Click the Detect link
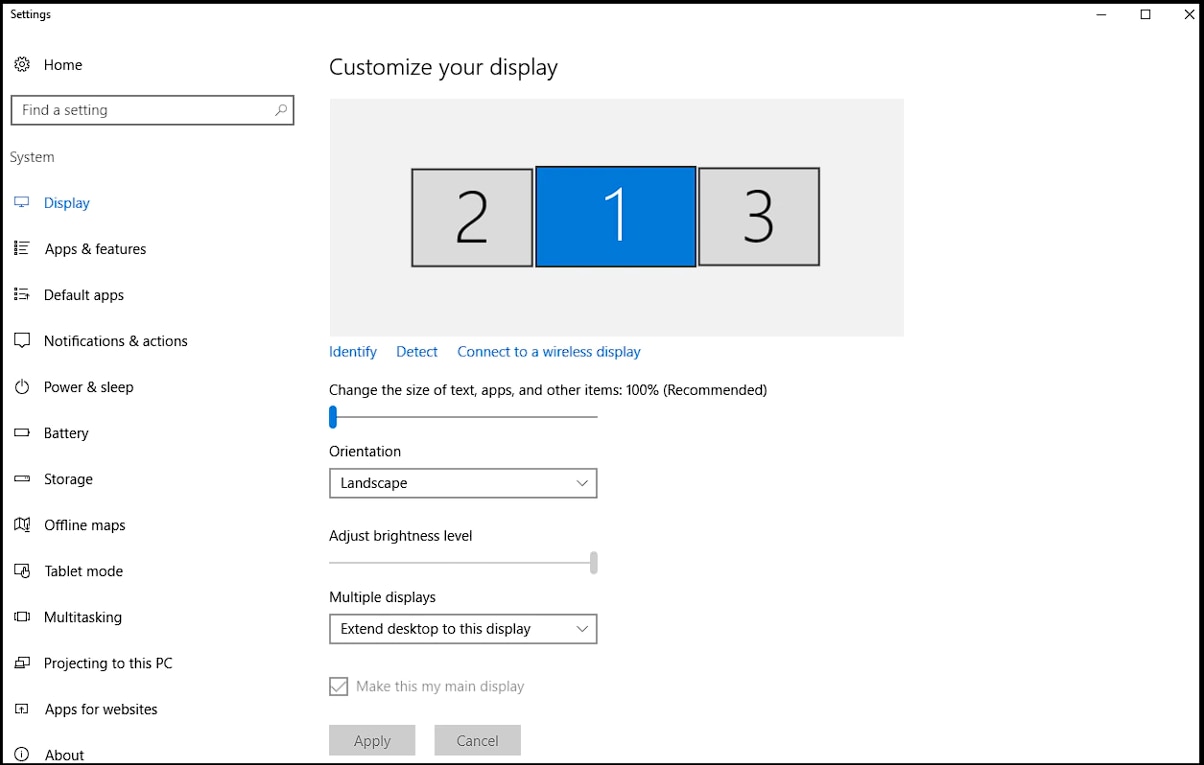Screen dimensions: 1204x765 [x=417, y=351]
